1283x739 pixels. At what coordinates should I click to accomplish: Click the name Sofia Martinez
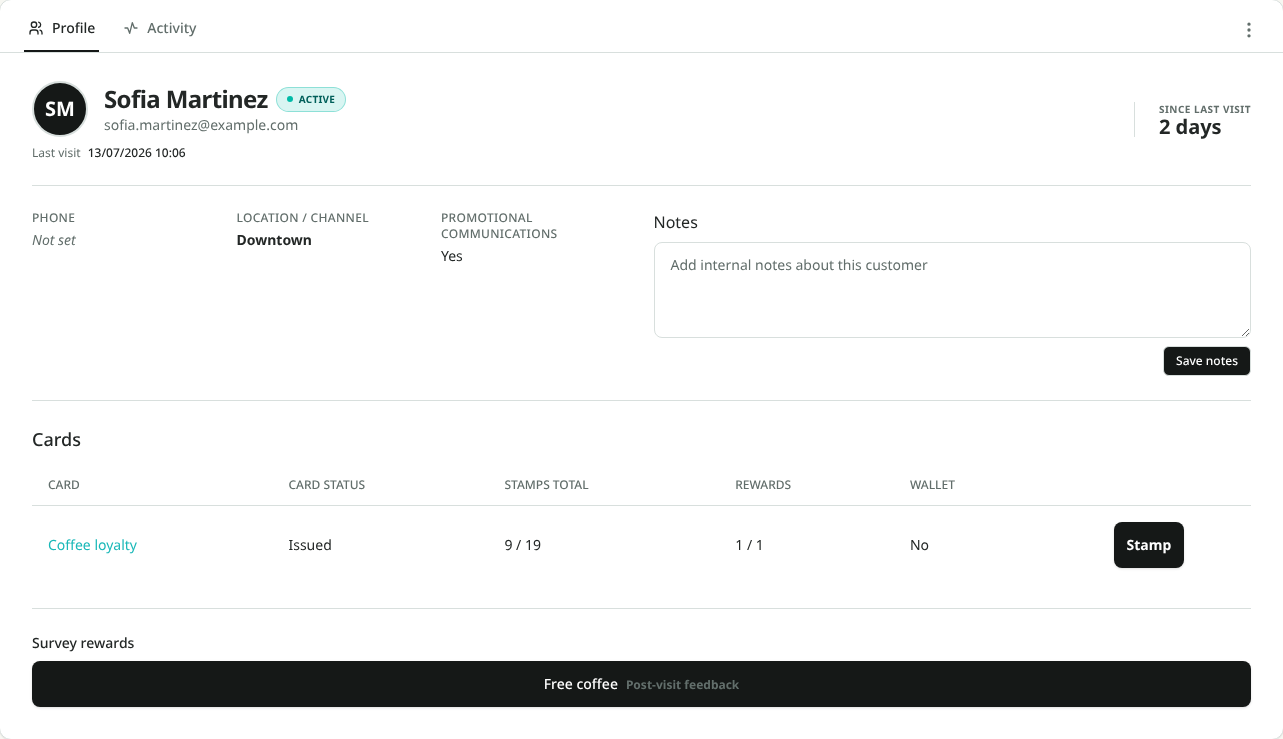(x=186, y=99)
